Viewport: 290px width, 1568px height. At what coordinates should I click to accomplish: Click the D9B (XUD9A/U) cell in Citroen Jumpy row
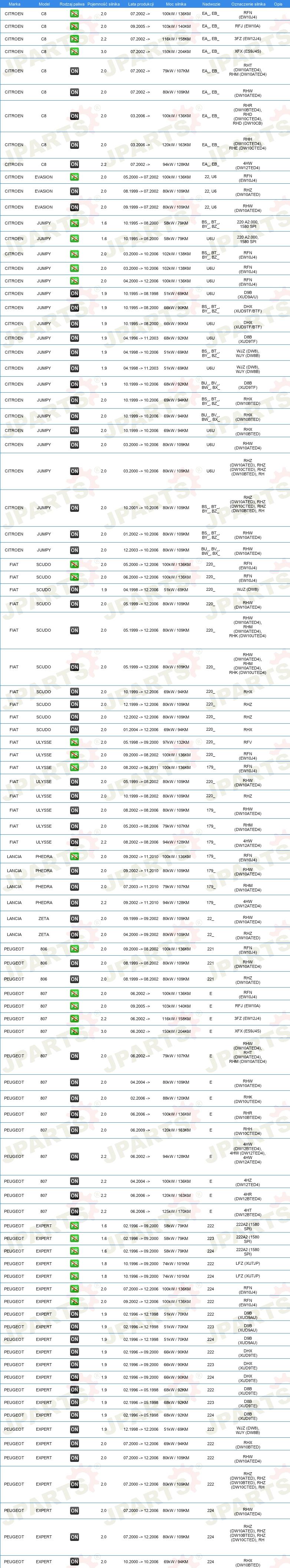click(x=248, y=294)
